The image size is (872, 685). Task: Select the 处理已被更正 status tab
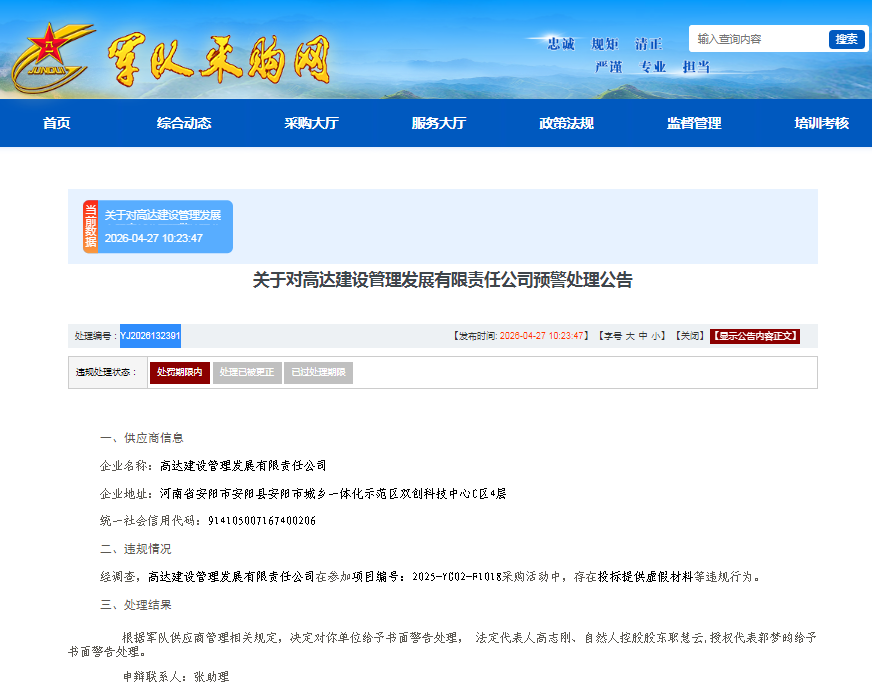click(x=246, y=372)
